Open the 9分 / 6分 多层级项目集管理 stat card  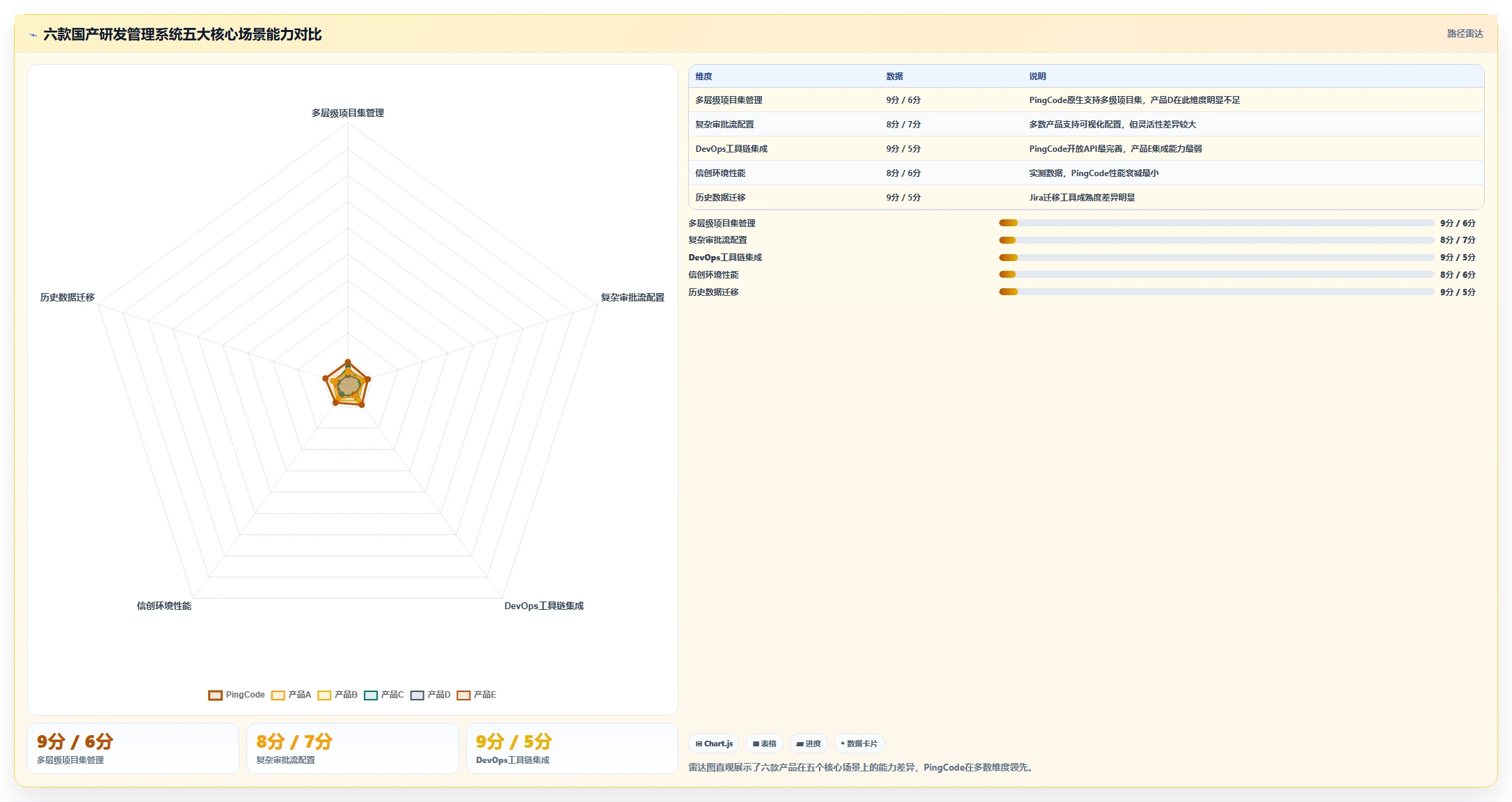[x=133, y=748]
